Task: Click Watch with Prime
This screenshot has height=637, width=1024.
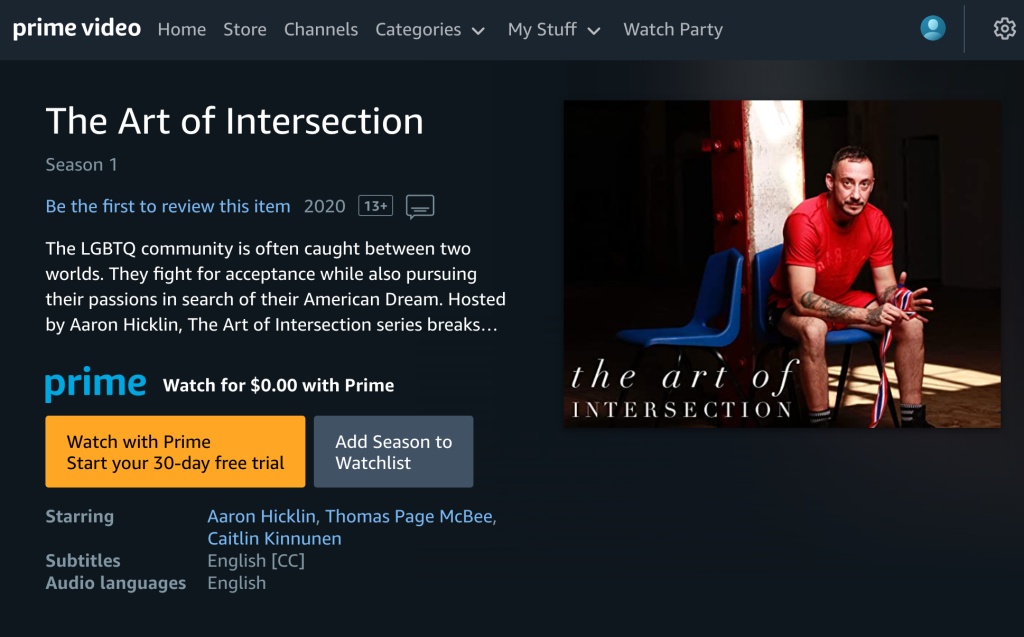Action: click(175, 451)
